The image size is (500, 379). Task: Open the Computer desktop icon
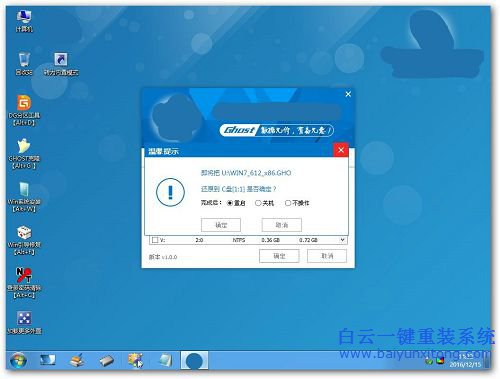(x=24, y=21)
